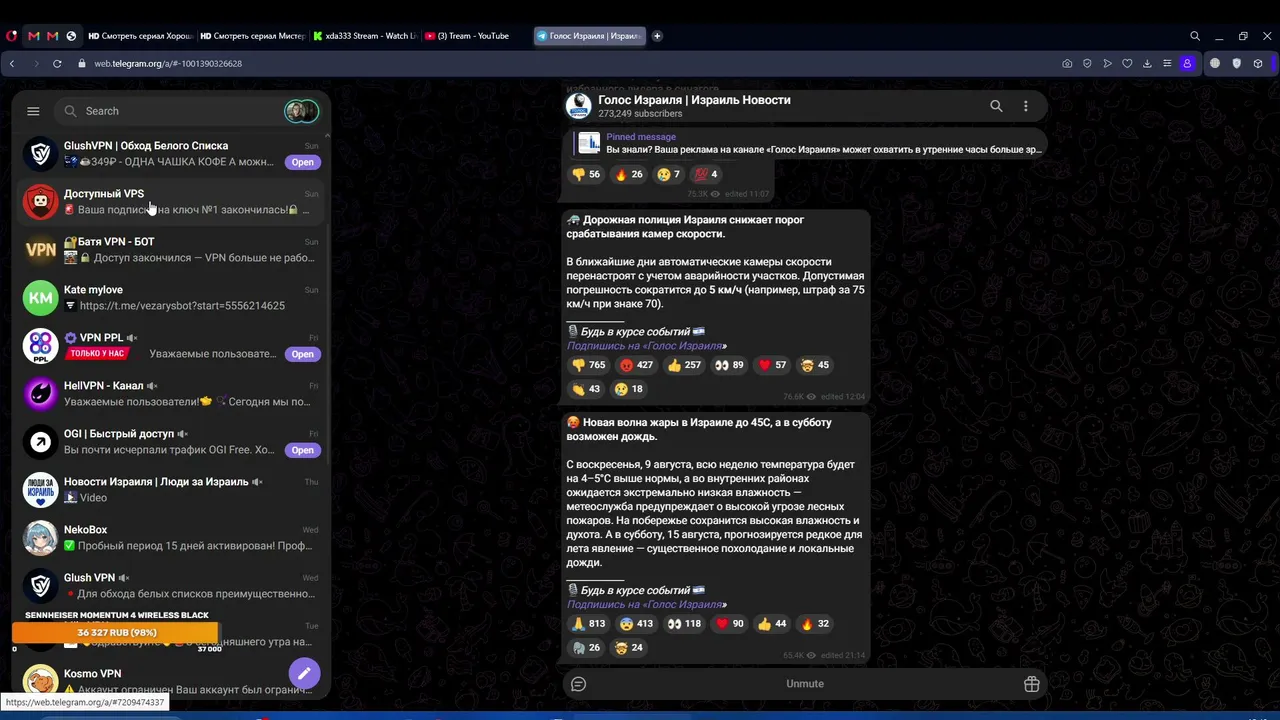Jump to the pinned message
This screenshot has width=1280, height=720.
point(807,143)
